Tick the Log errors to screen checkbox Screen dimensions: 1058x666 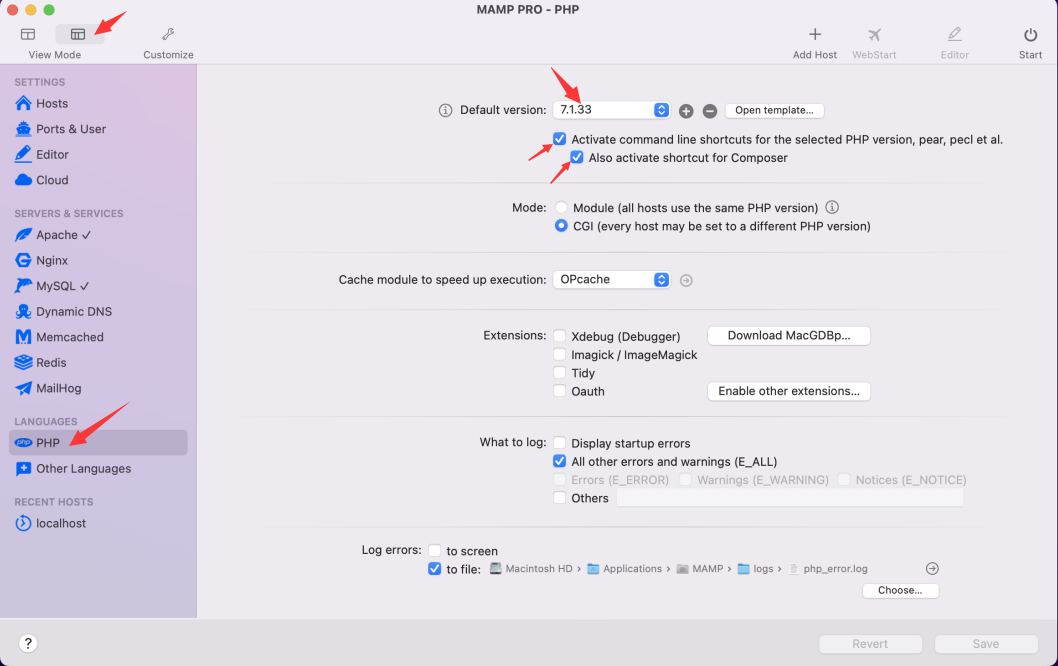pos(435,551)
